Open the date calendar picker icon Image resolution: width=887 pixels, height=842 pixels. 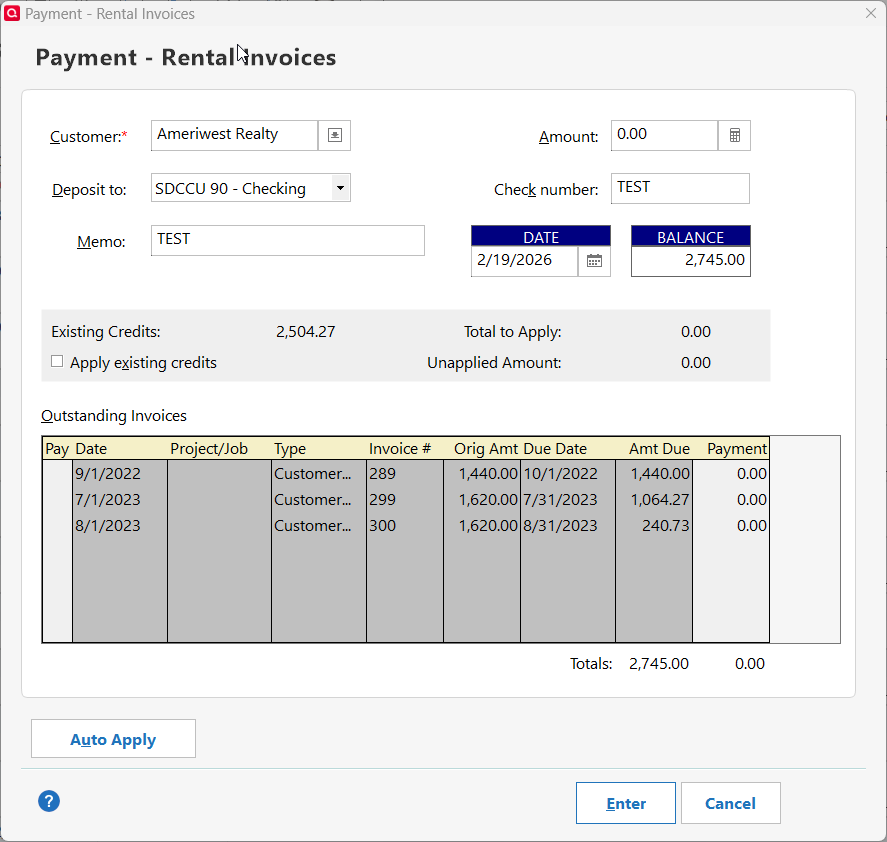pos(594,261)
